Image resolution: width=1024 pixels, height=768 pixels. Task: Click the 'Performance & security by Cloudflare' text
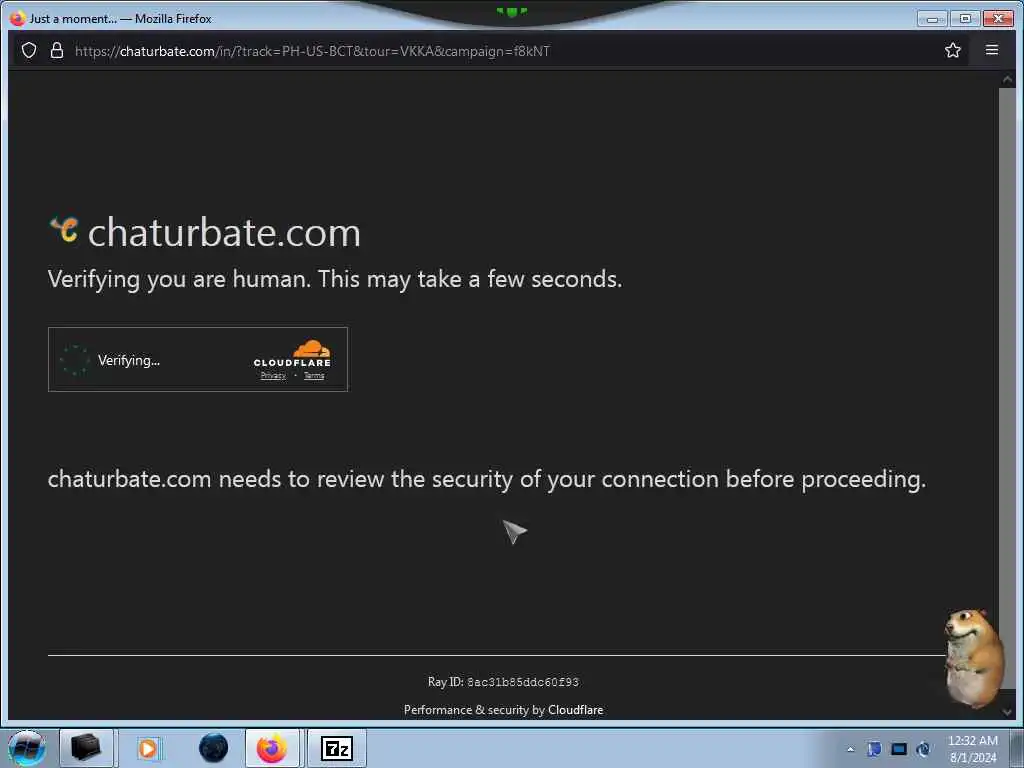(504, 710)
